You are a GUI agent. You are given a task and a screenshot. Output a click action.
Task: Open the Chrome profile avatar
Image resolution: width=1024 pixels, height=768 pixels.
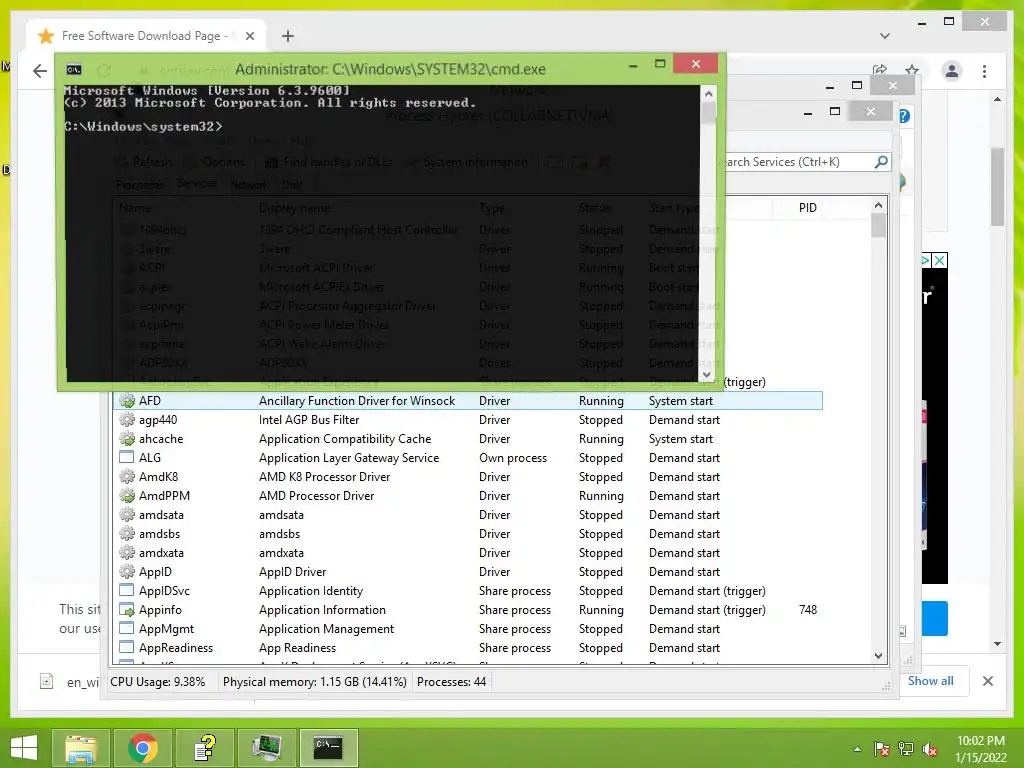click(x=952, y=71)
